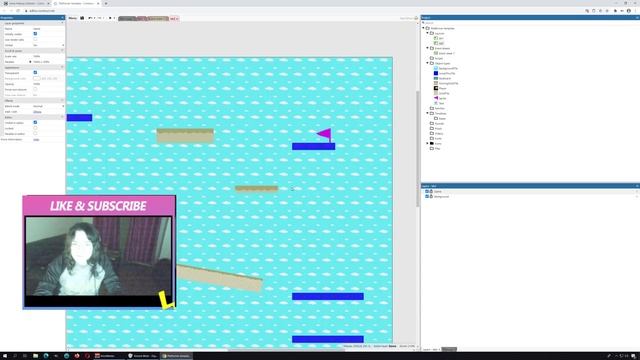Click the Effects edit link
Image resolution: width=640 pixels, height=360 pixels.
tap(37, 111)
